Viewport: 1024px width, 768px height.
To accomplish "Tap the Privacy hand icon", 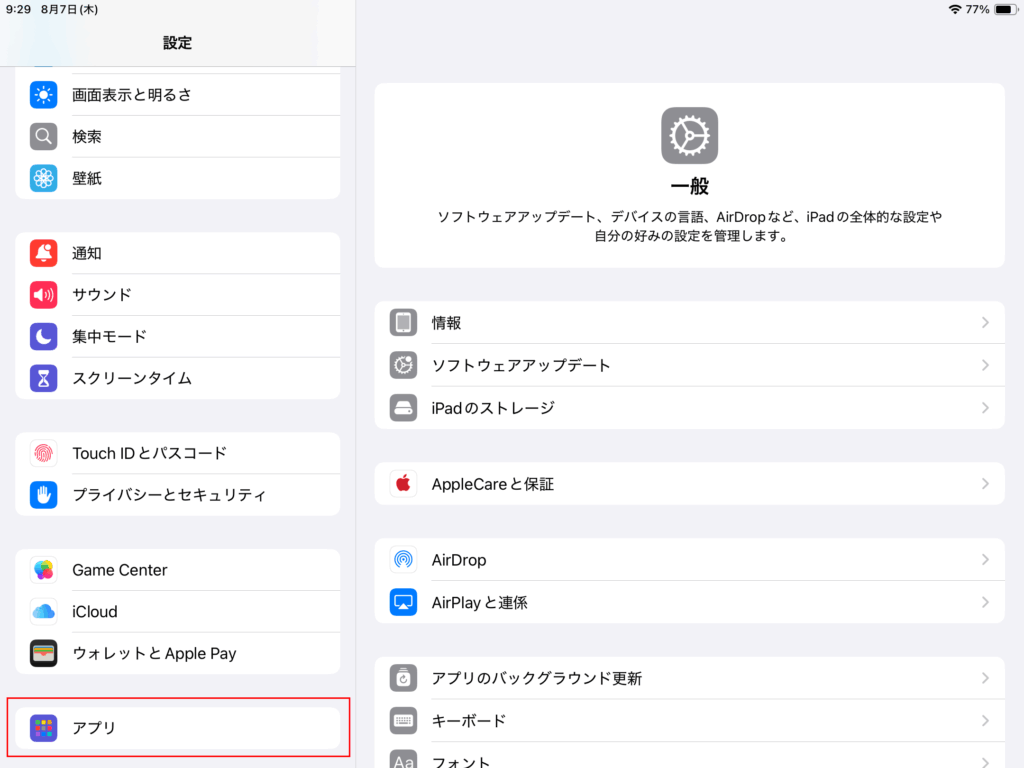I will coord(43,495).
